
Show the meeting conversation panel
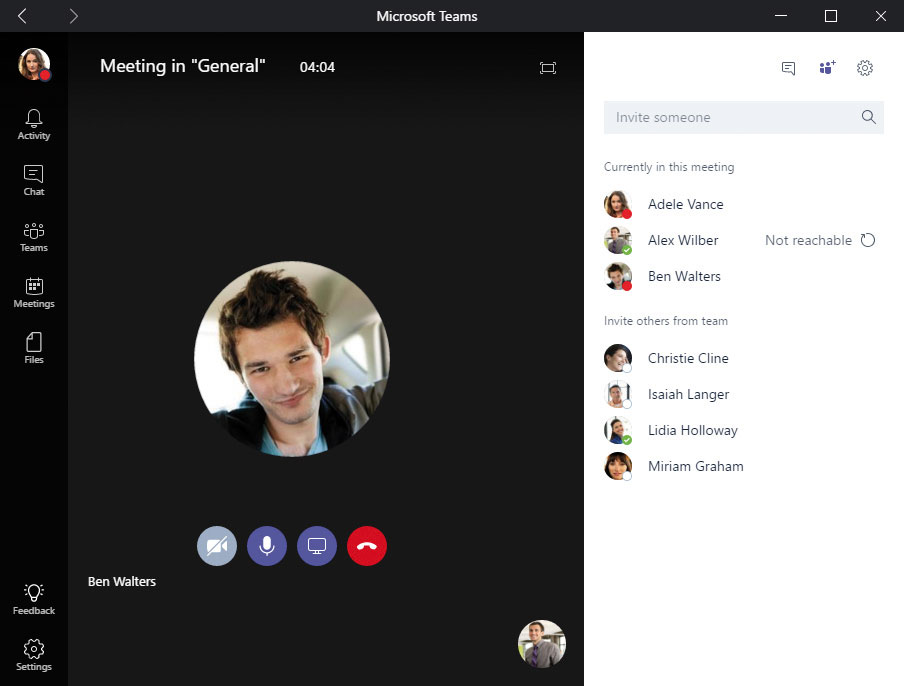click(x=788, y=68)
